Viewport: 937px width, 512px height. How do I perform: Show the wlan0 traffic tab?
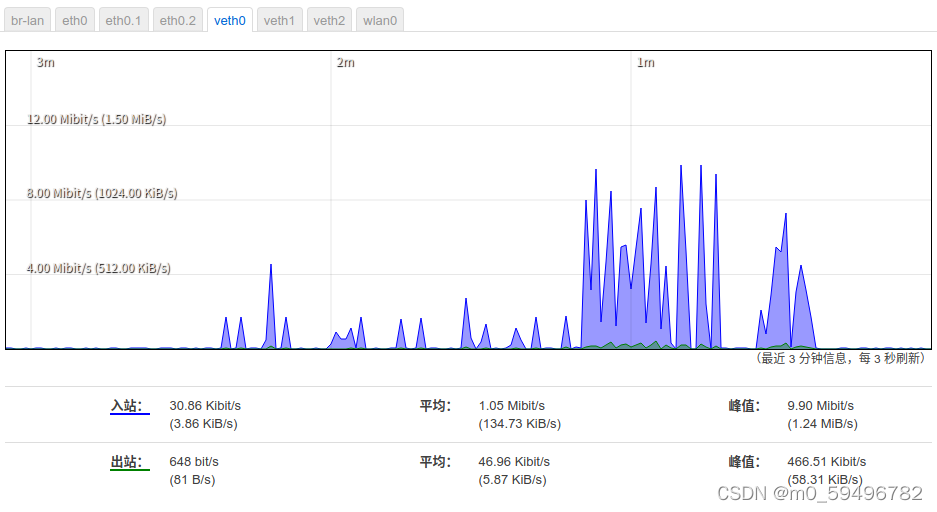[379, 20]
